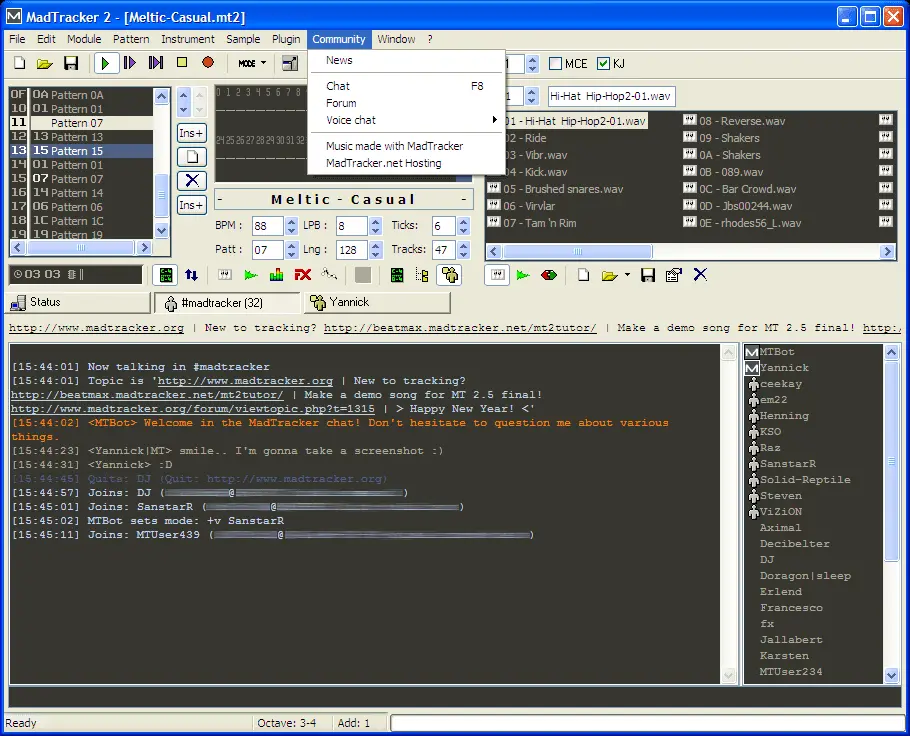910x736 pixels.
Task: Open the red FX effects editor icon
Action: point(302,275)
